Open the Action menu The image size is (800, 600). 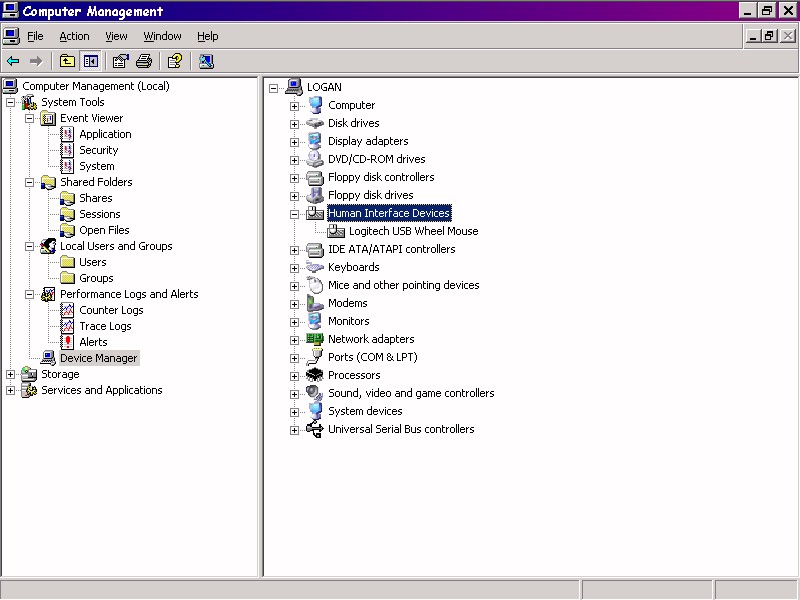click(x=74, y=36)
